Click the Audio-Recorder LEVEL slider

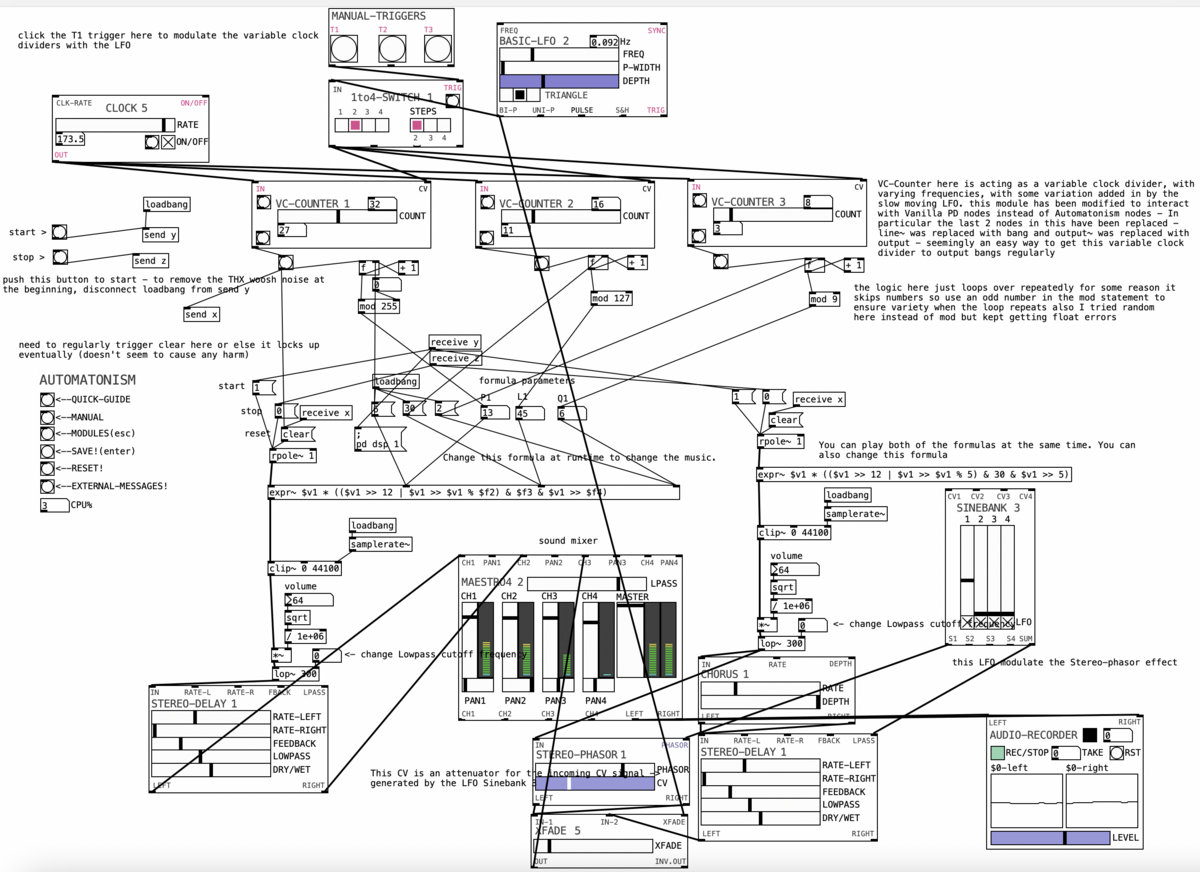click(1064, 838)
